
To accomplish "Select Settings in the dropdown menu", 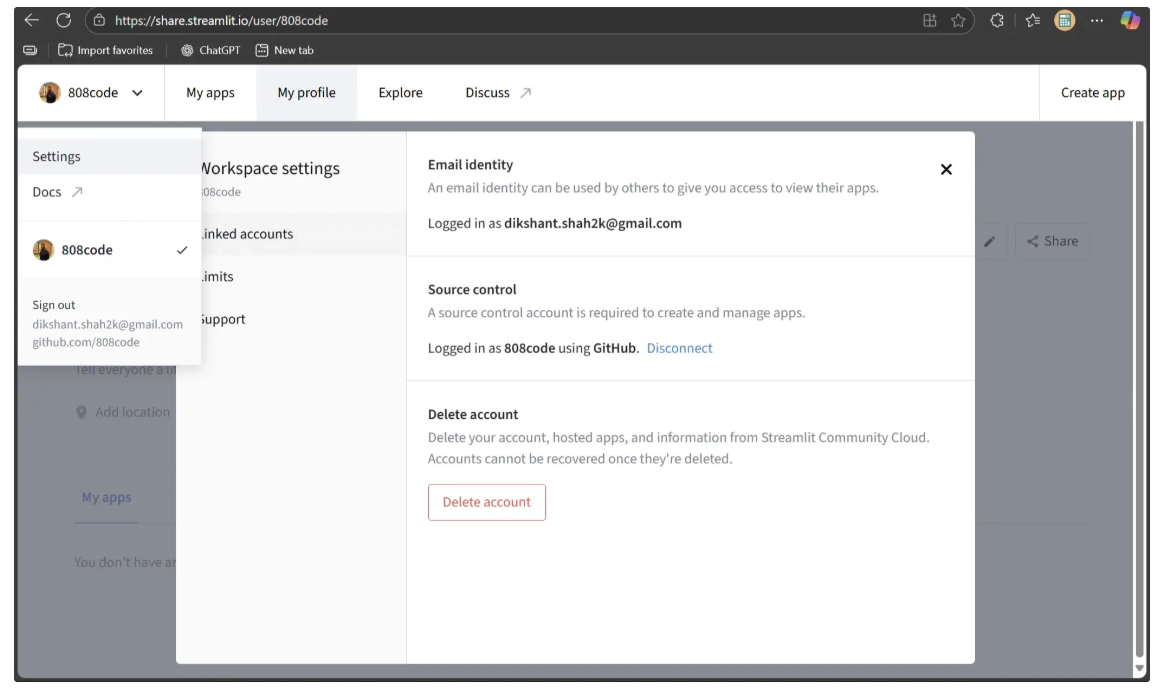I will click(109, 156).
